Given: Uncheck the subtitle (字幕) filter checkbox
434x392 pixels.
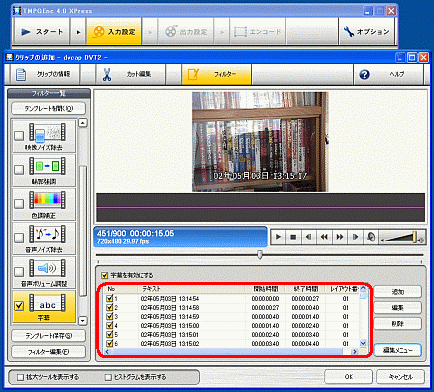Looking at the screenshot, I should 19,306.
